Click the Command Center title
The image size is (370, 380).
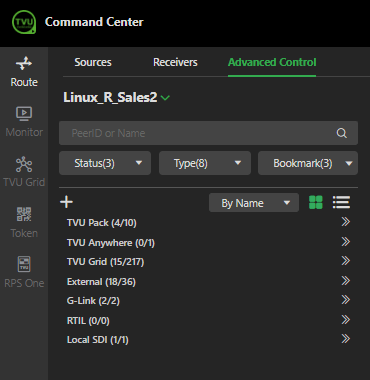(94, 22)
